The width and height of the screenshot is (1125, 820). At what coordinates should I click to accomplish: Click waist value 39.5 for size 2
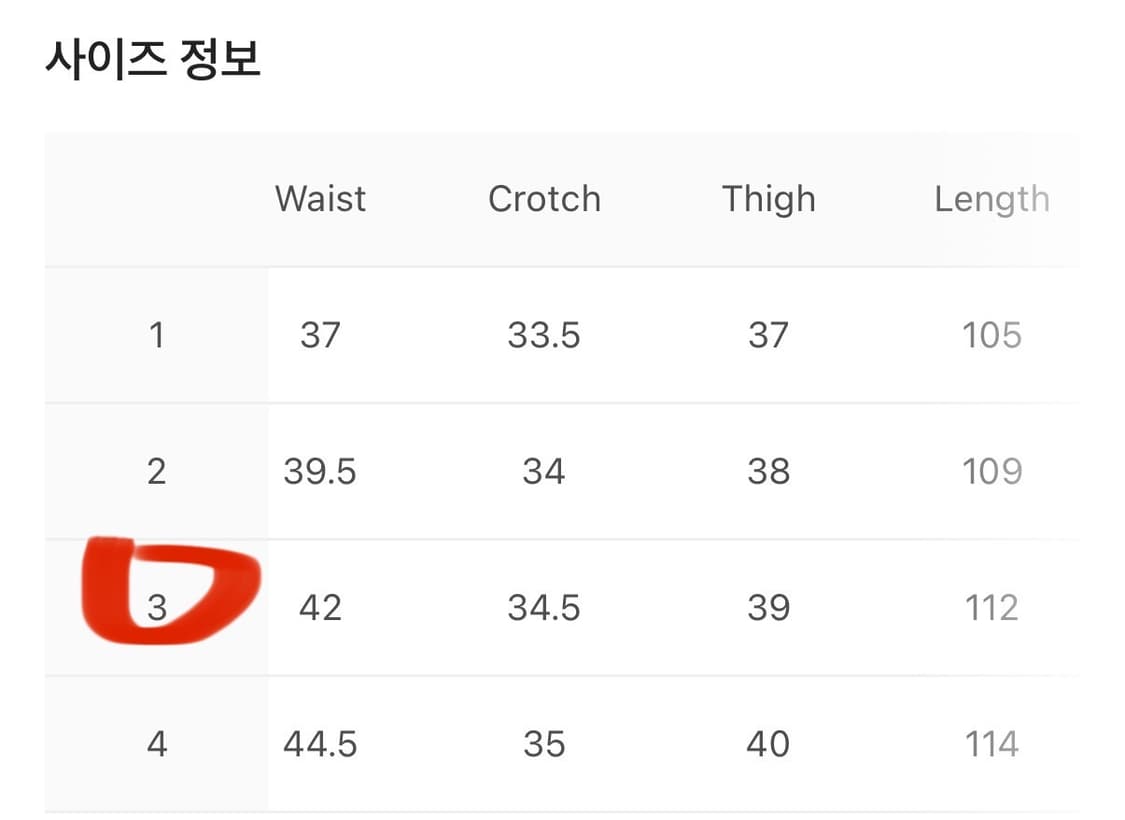320,471
